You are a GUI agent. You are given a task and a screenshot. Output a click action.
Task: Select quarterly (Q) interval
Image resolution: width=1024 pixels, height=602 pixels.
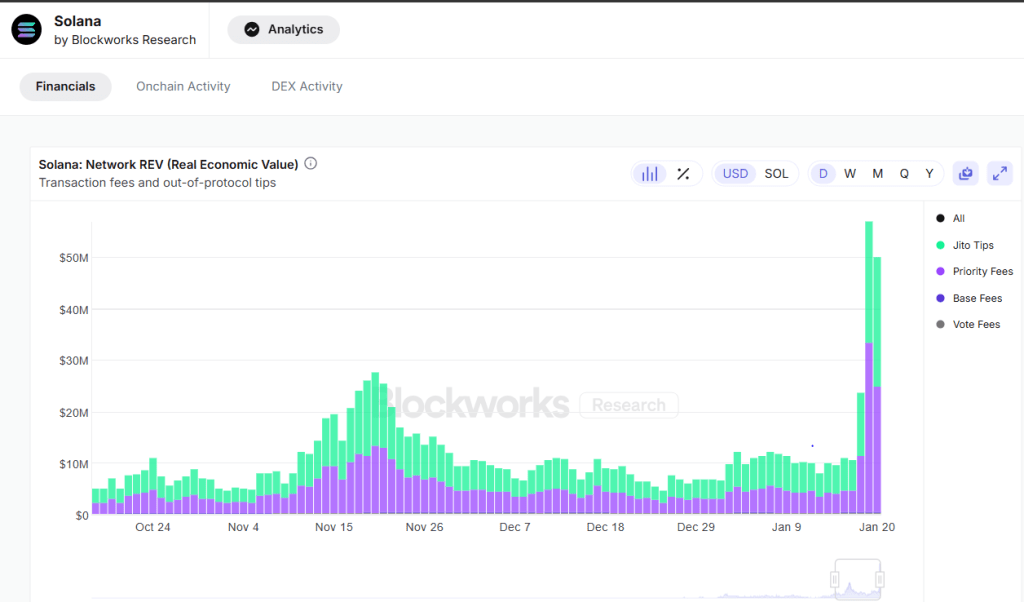pyautogui.click(x=904, y=174)
